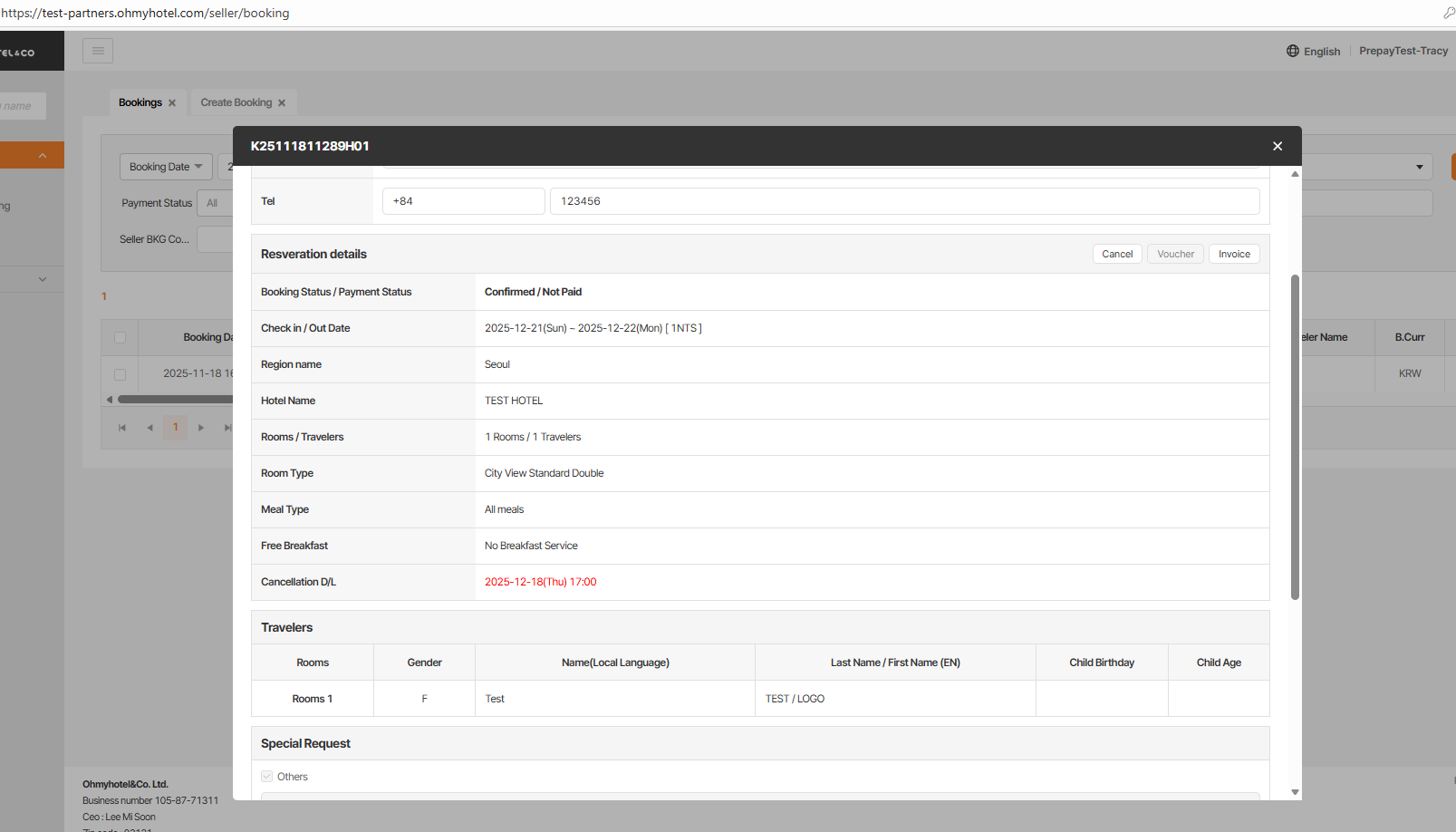Expand the collapsed sidebar menu chevron
The height and width of the screenshot is (832, 1456).
(42, 279)
